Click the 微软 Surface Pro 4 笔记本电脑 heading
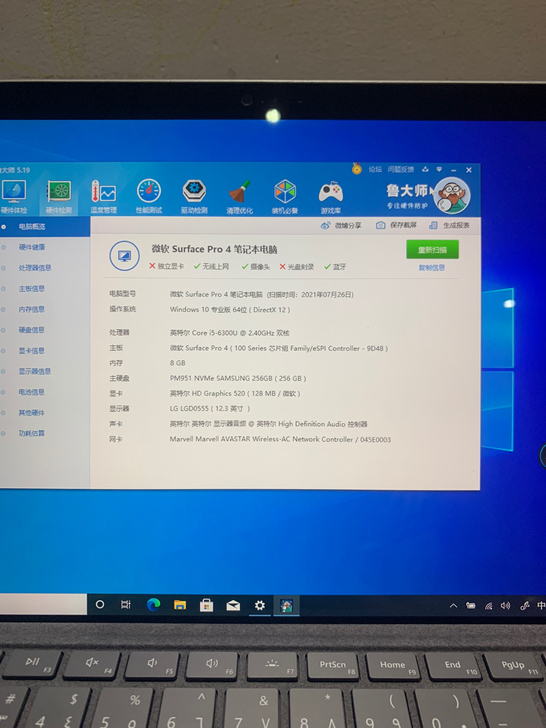The width and height of the screenshot is (546, 728). pos(214,249)
